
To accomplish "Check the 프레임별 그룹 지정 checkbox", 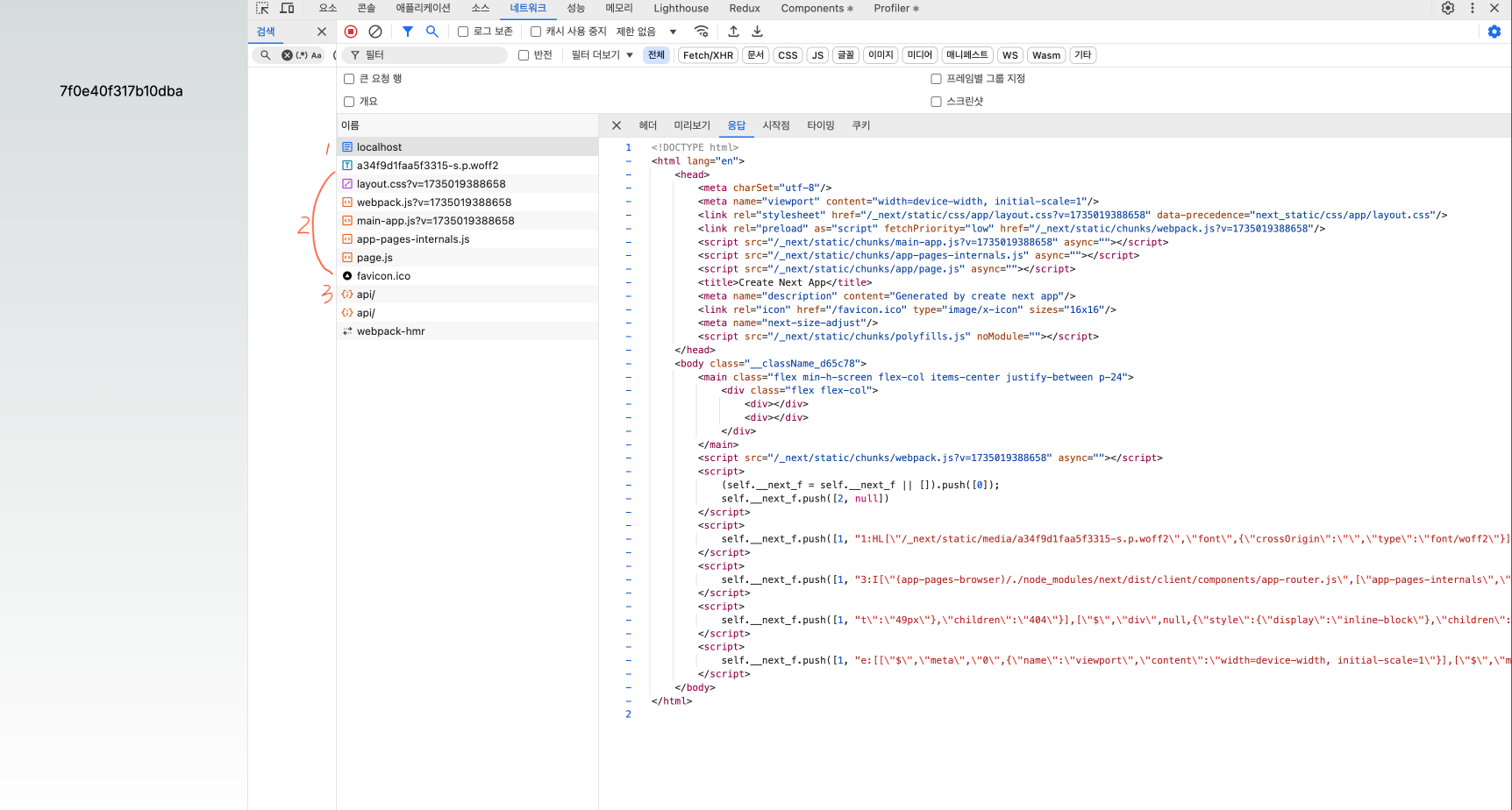I will pyautogui.click(x=936, y=79).
